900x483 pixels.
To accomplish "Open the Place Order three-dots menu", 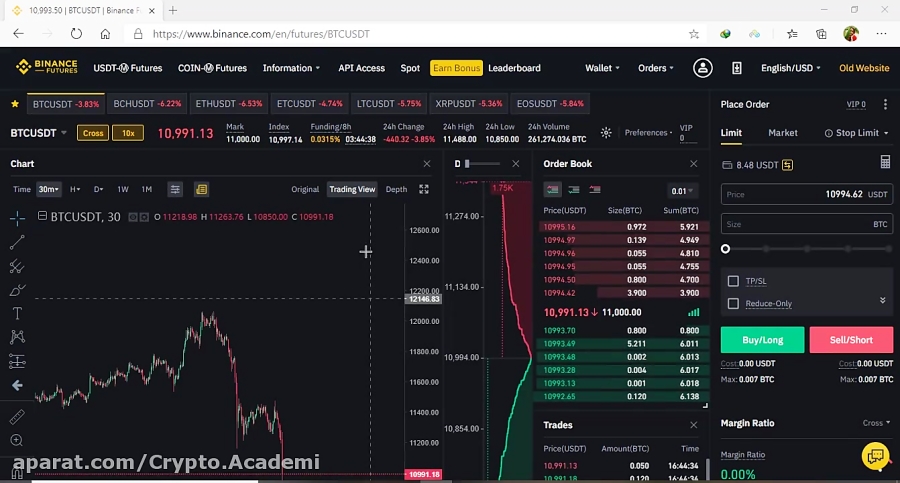I will click(x=885, y=104).
